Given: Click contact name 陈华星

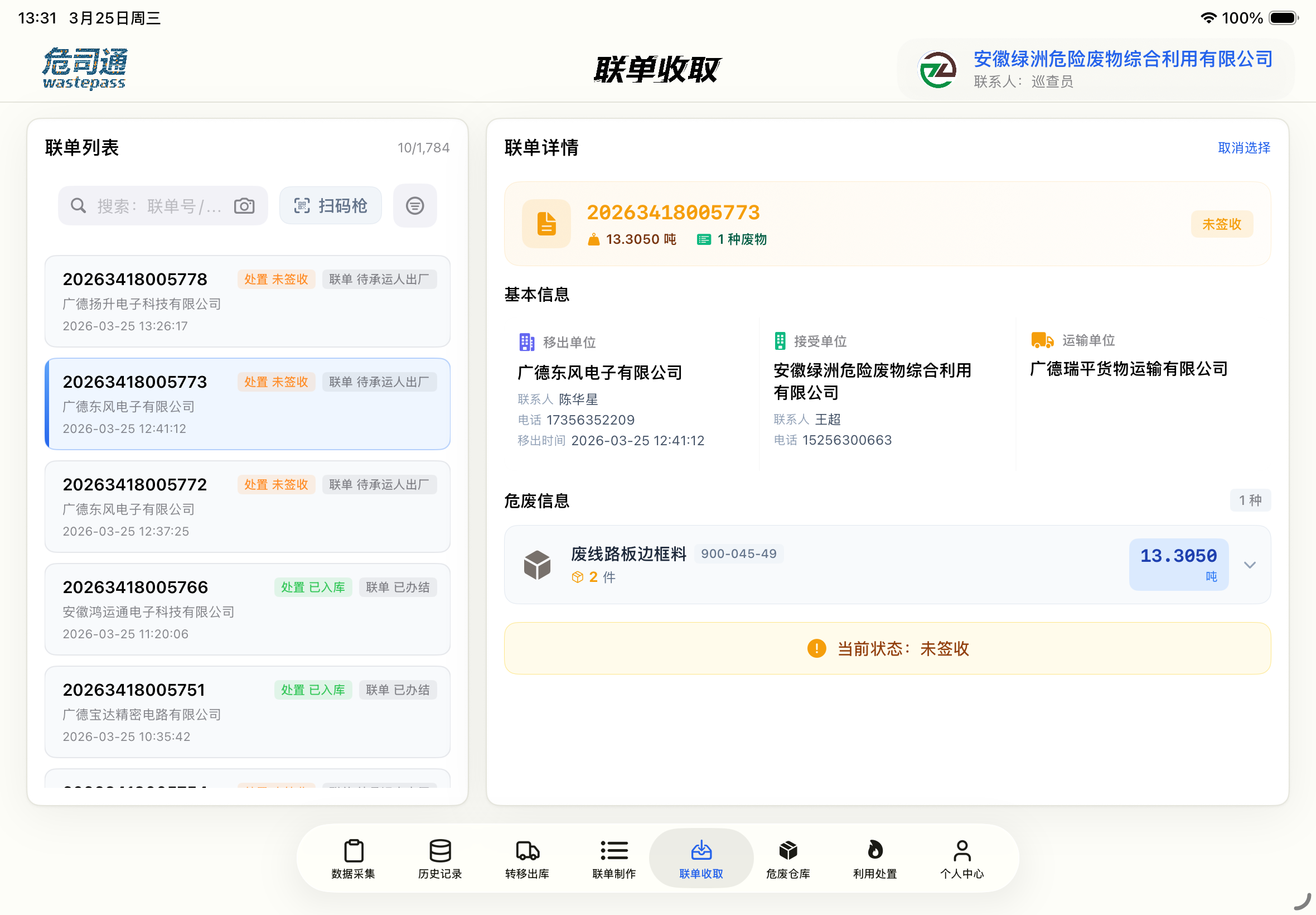Looking at the screenshot, I should click(x=578, y=399).
